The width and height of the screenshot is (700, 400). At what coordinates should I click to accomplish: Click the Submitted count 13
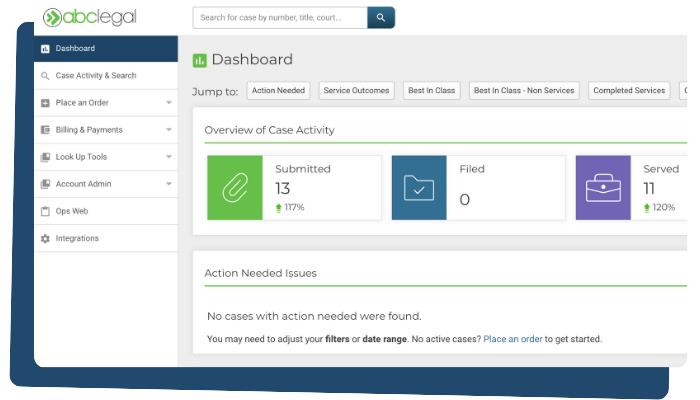283,189
